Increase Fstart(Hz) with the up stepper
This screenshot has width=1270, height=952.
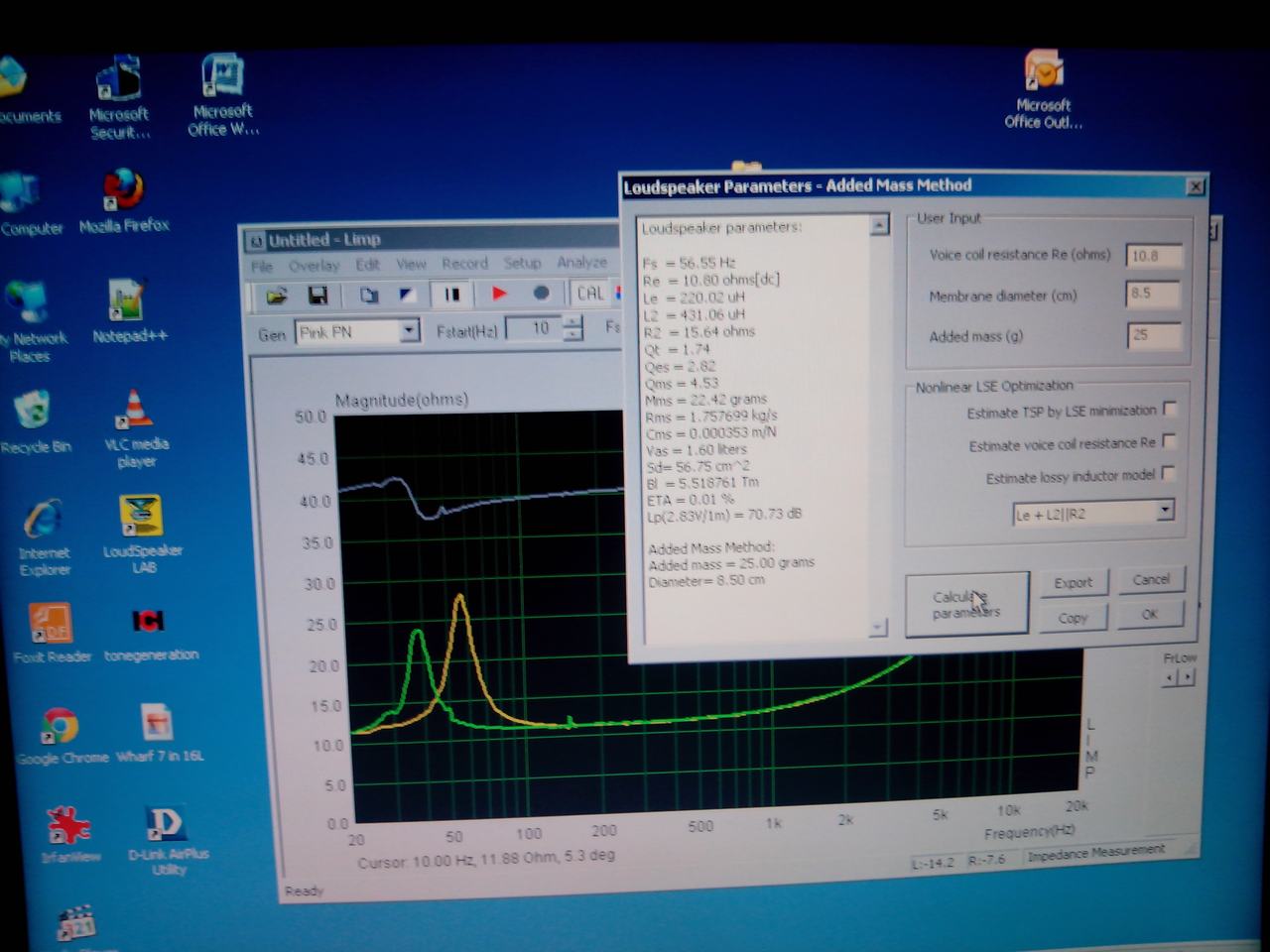coord(572,321)
